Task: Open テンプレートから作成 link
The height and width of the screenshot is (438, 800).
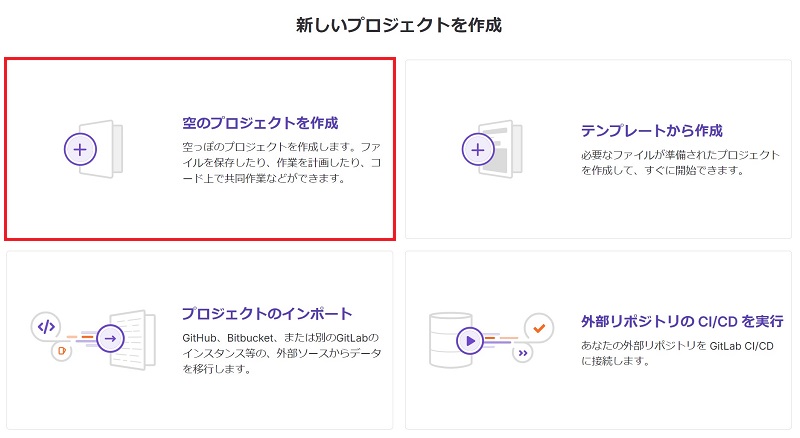Action: point(652,131)
